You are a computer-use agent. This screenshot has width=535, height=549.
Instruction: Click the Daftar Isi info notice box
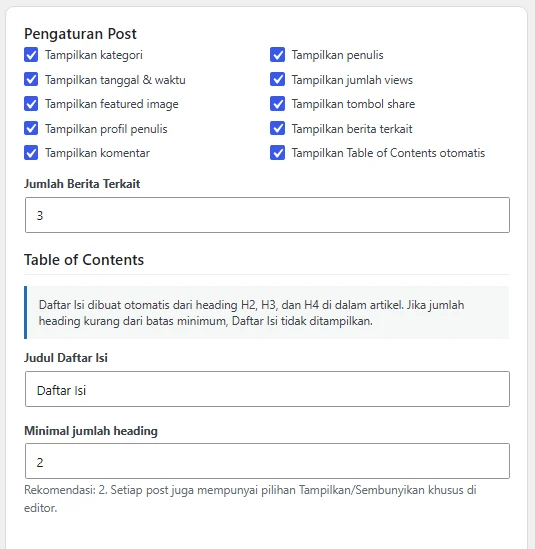[266, 313]
